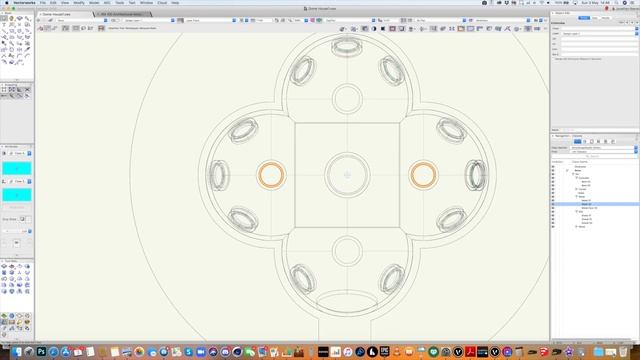Image resolution: width=640 pixels, height=360 pixels.
Task: Open the opacity dropdown in Attributes palette
Action: pyautogui.click(x=30, y=231)
